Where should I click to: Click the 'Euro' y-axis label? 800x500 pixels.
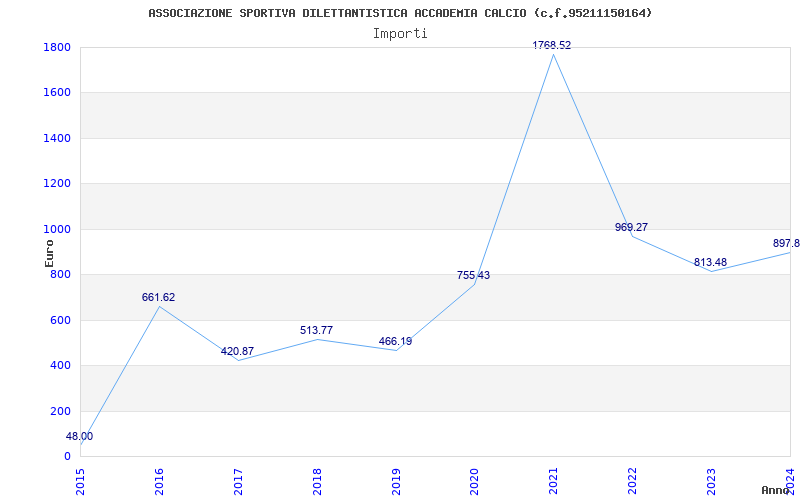[x=49, y=254]
